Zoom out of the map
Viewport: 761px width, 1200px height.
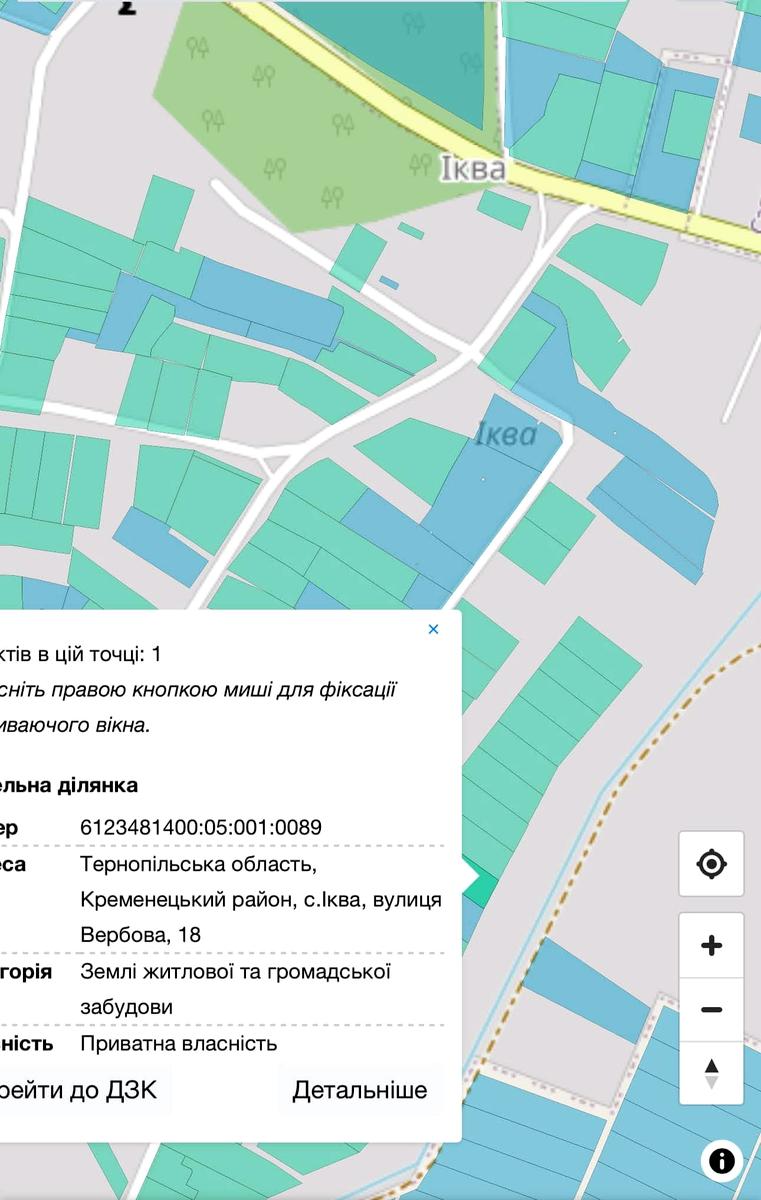711,1010
